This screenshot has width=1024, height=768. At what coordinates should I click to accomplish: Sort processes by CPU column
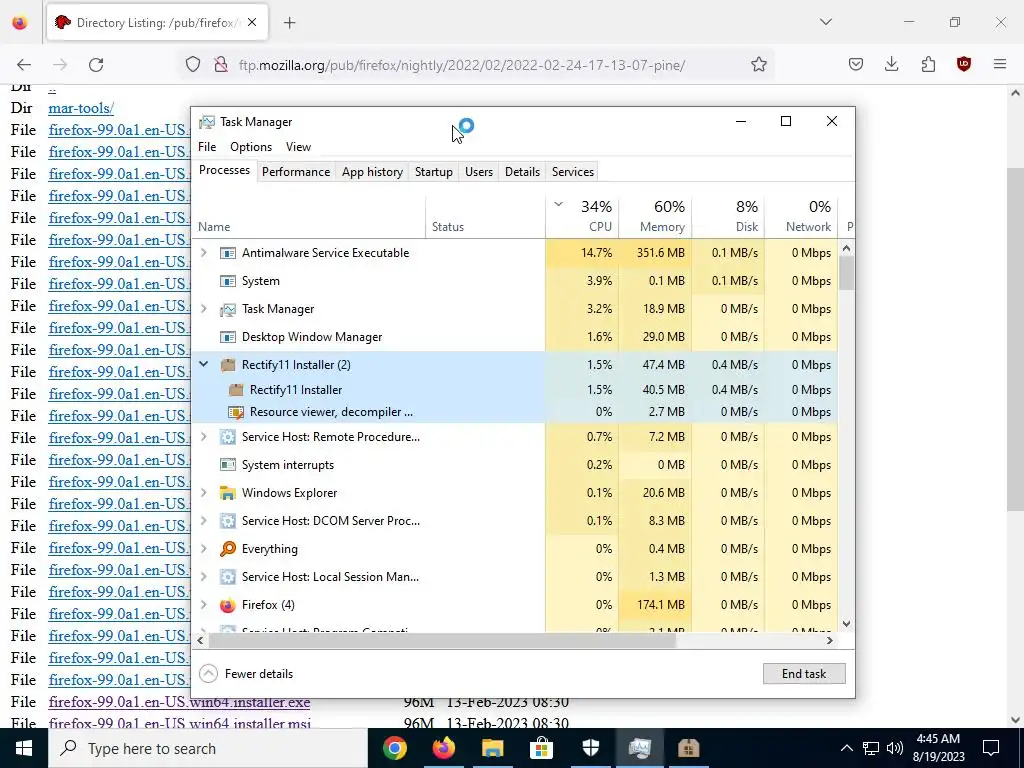pyautogui.click(x=582, y=216)
